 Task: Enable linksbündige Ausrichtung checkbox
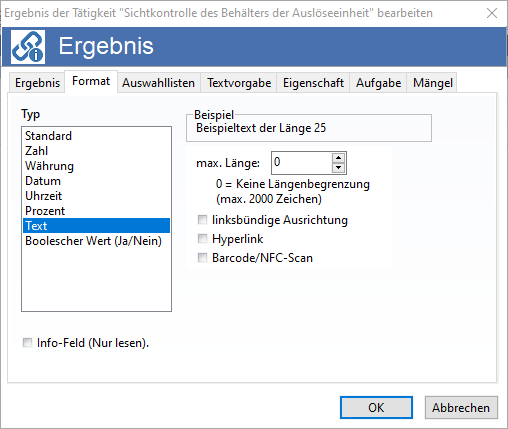tap(202, 220)
